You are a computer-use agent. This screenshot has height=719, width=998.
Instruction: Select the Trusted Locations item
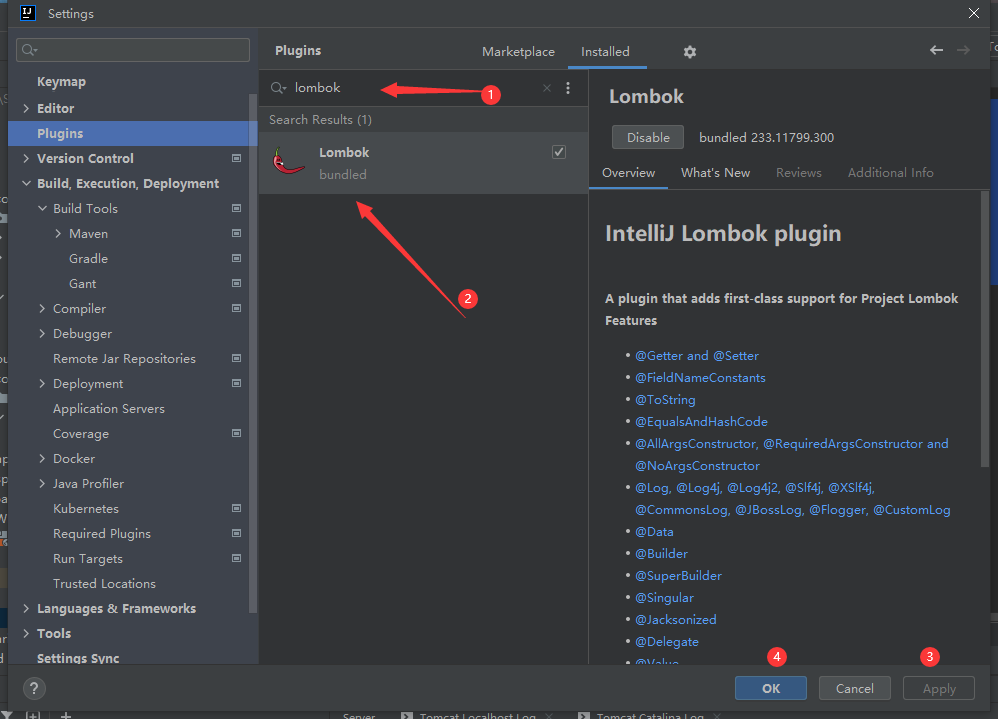click(104, 583)
